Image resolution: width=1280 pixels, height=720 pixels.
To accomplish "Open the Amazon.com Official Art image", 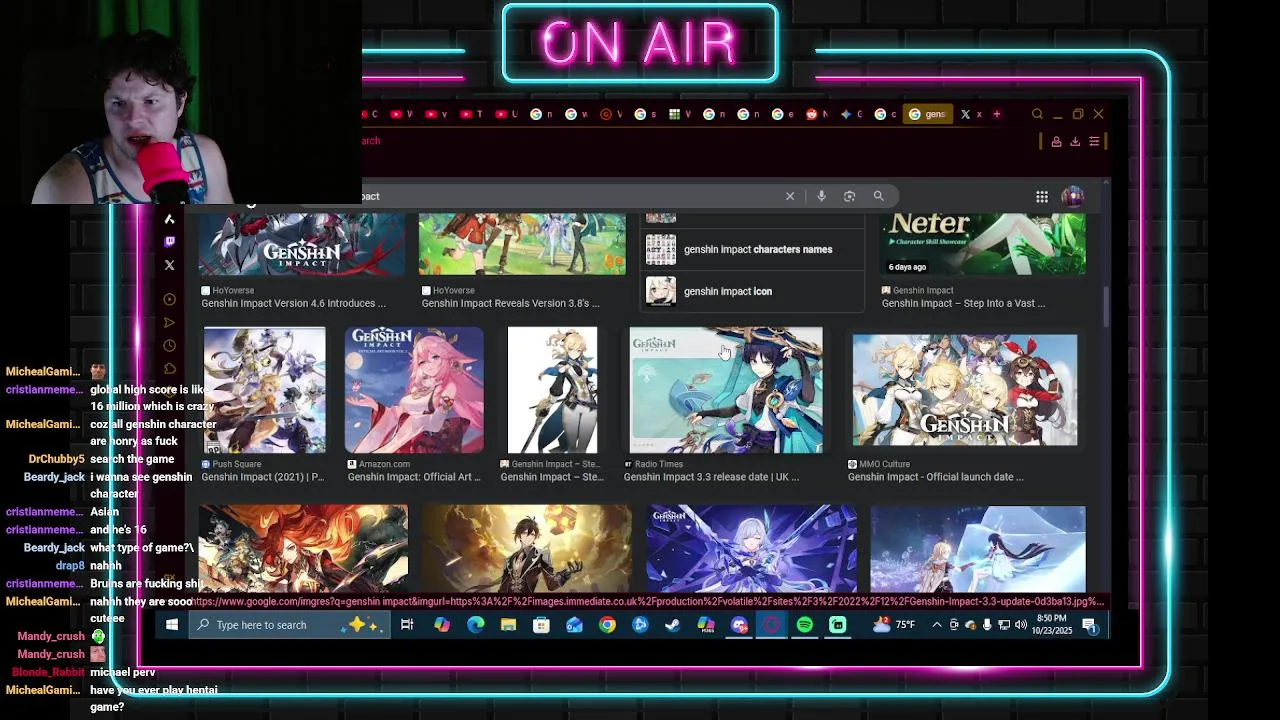I will pos(414,390).
